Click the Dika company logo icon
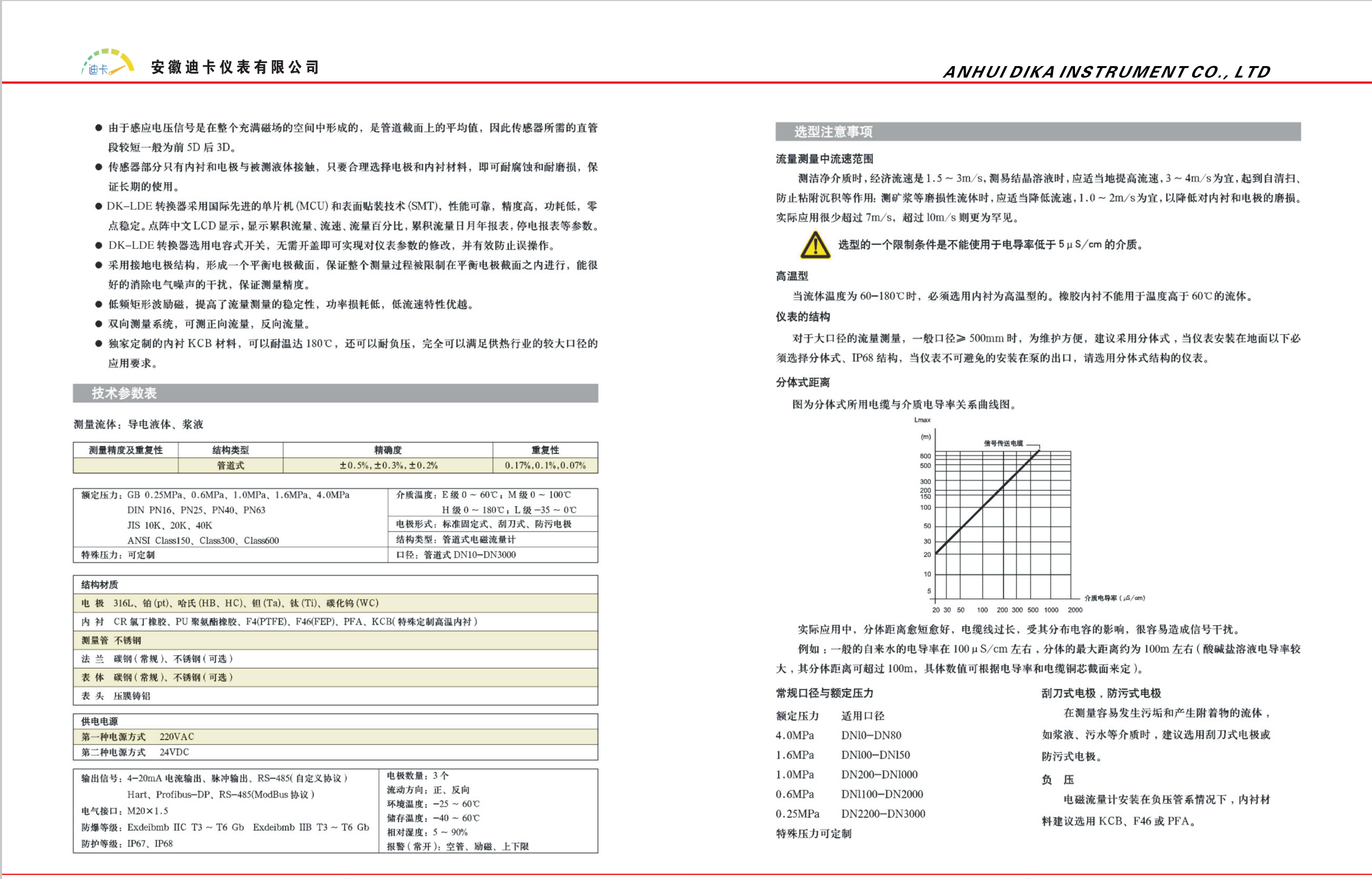Image resolution: width=1372 pixels, height=879 pixels. [x=108, y=63]
